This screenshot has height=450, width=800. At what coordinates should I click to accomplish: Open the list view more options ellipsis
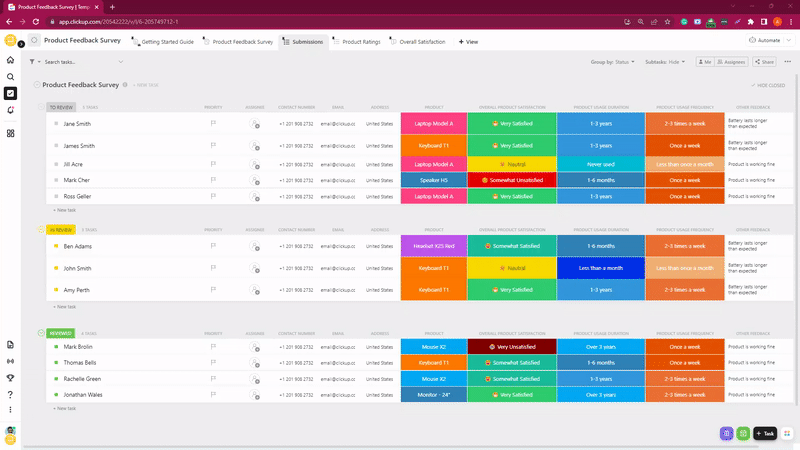coord(788,62)
